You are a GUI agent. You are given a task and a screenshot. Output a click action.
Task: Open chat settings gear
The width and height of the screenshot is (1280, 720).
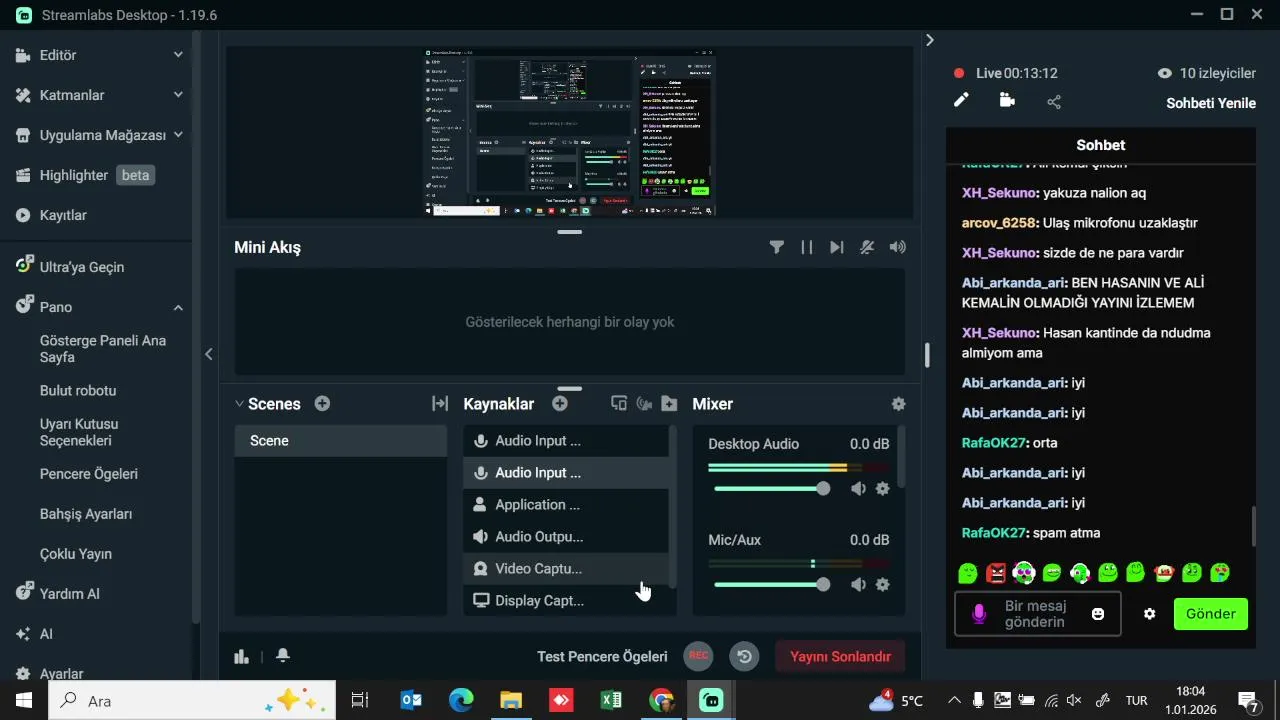click(x=1150, y=614)
